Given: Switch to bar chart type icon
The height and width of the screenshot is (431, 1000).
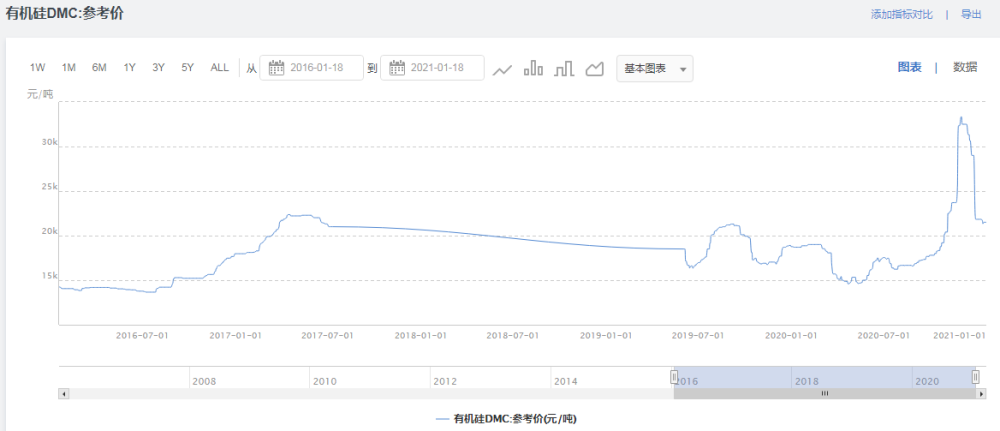Looking at the screenshot, I should [x=533, y=68].
